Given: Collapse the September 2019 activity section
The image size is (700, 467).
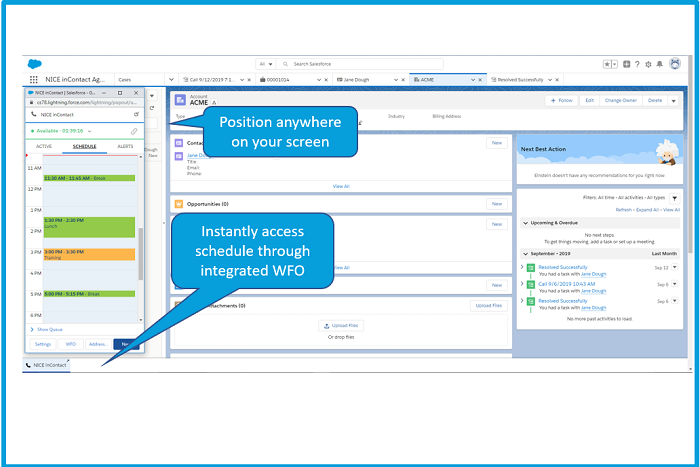Looking at the screenshot, I should [523, 254].
